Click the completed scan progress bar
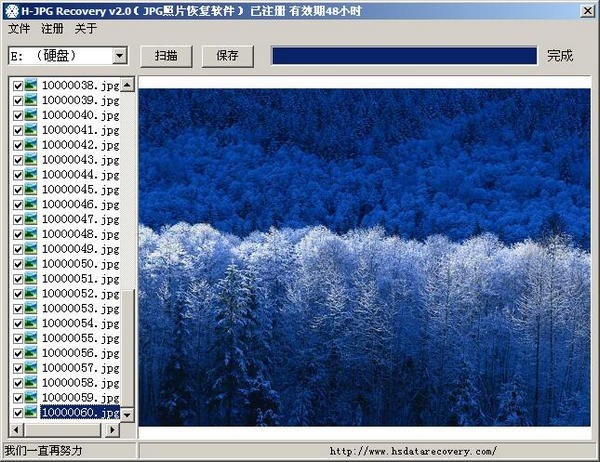Image resolution: width=600 pixels, height=462 pixels. tap(404, 56)
